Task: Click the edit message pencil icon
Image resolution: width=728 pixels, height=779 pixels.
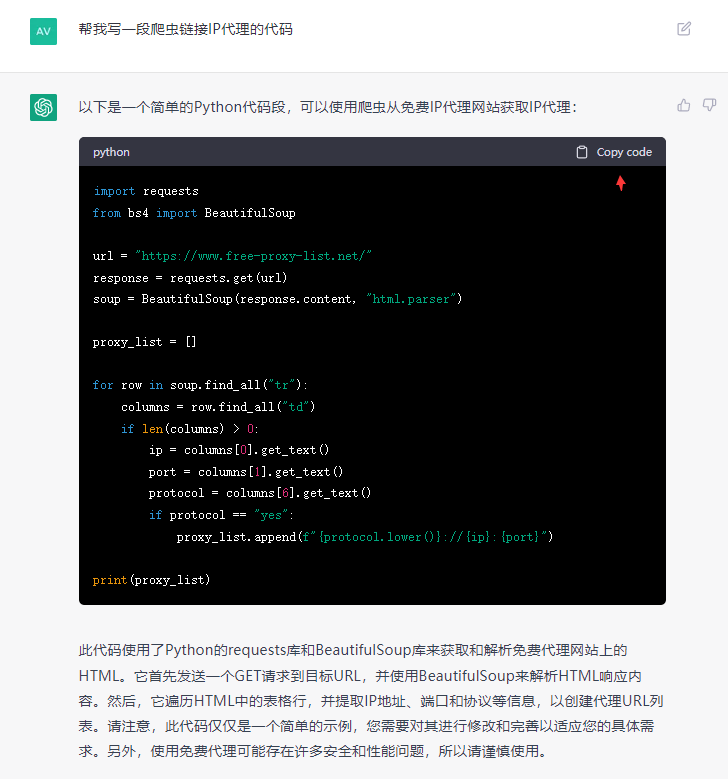Action: pos(684,29)
